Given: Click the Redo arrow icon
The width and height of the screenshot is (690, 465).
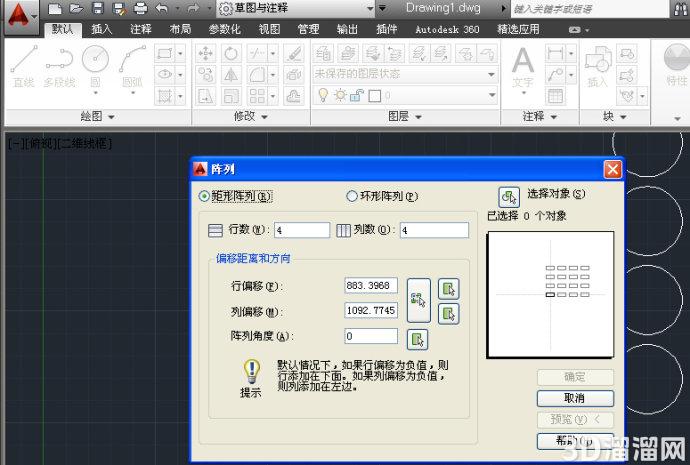Looking at the screenshot, I should click(193, 8).
